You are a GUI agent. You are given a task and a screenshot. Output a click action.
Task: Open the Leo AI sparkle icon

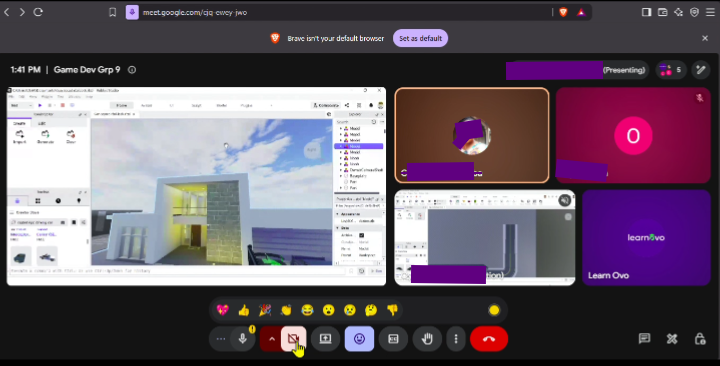[x=679, y=12]
